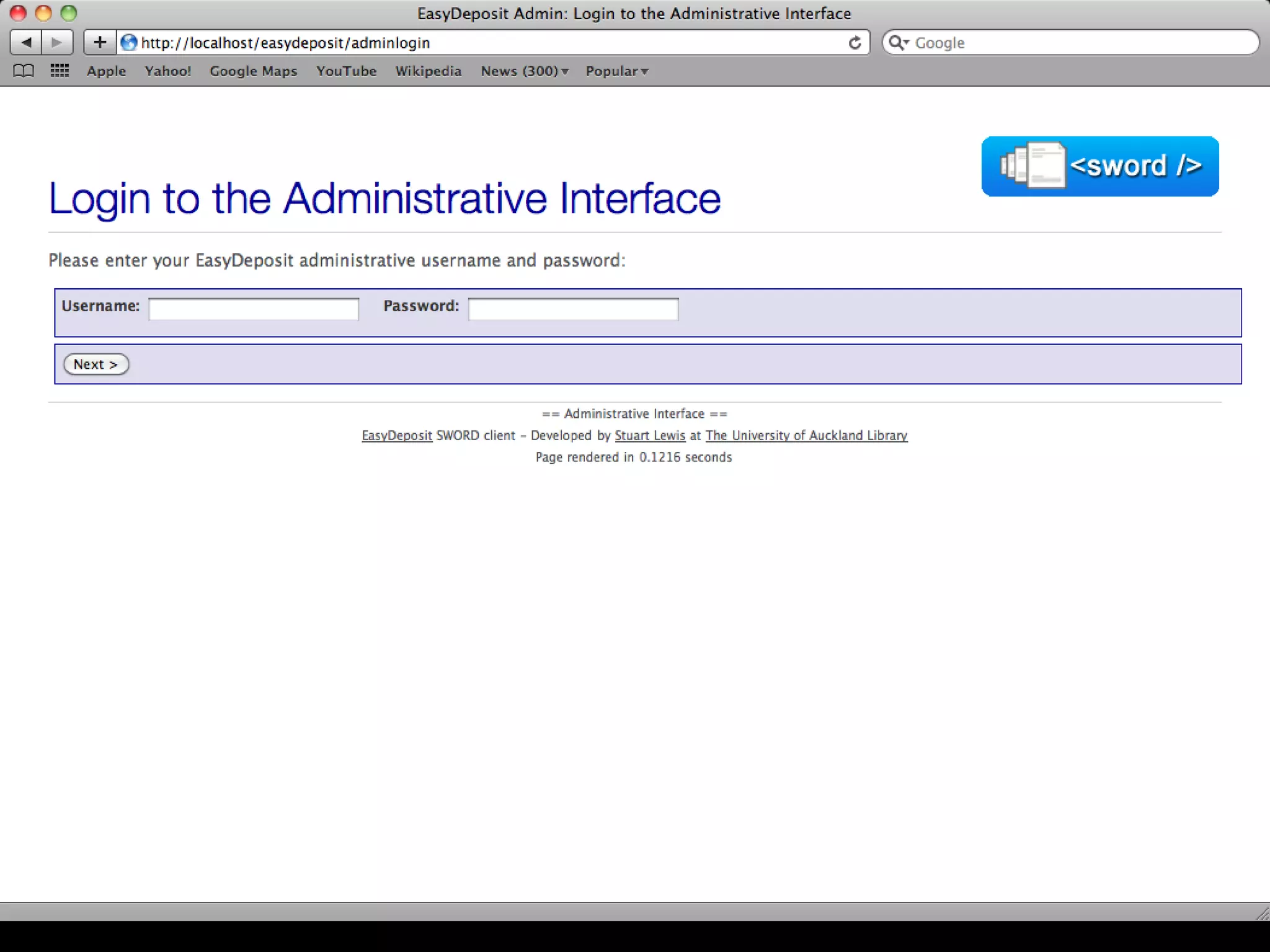Open the Wikipedia bookmark
Screen dimensions: 1270x952
coord(428,71)
